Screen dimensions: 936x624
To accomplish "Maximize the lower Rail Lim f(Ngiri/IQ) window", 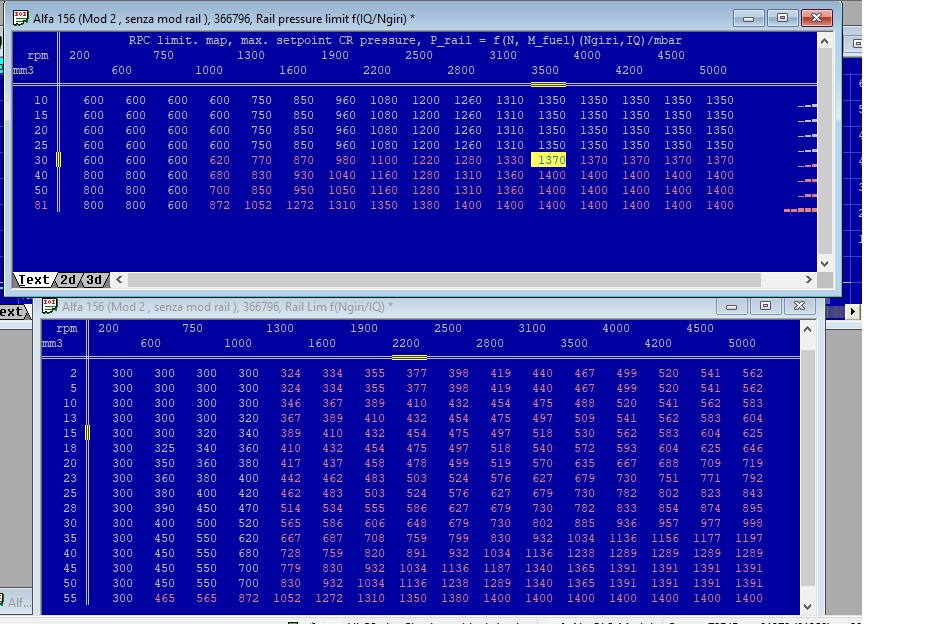I will pyautogui.click(x=765, y=306).
